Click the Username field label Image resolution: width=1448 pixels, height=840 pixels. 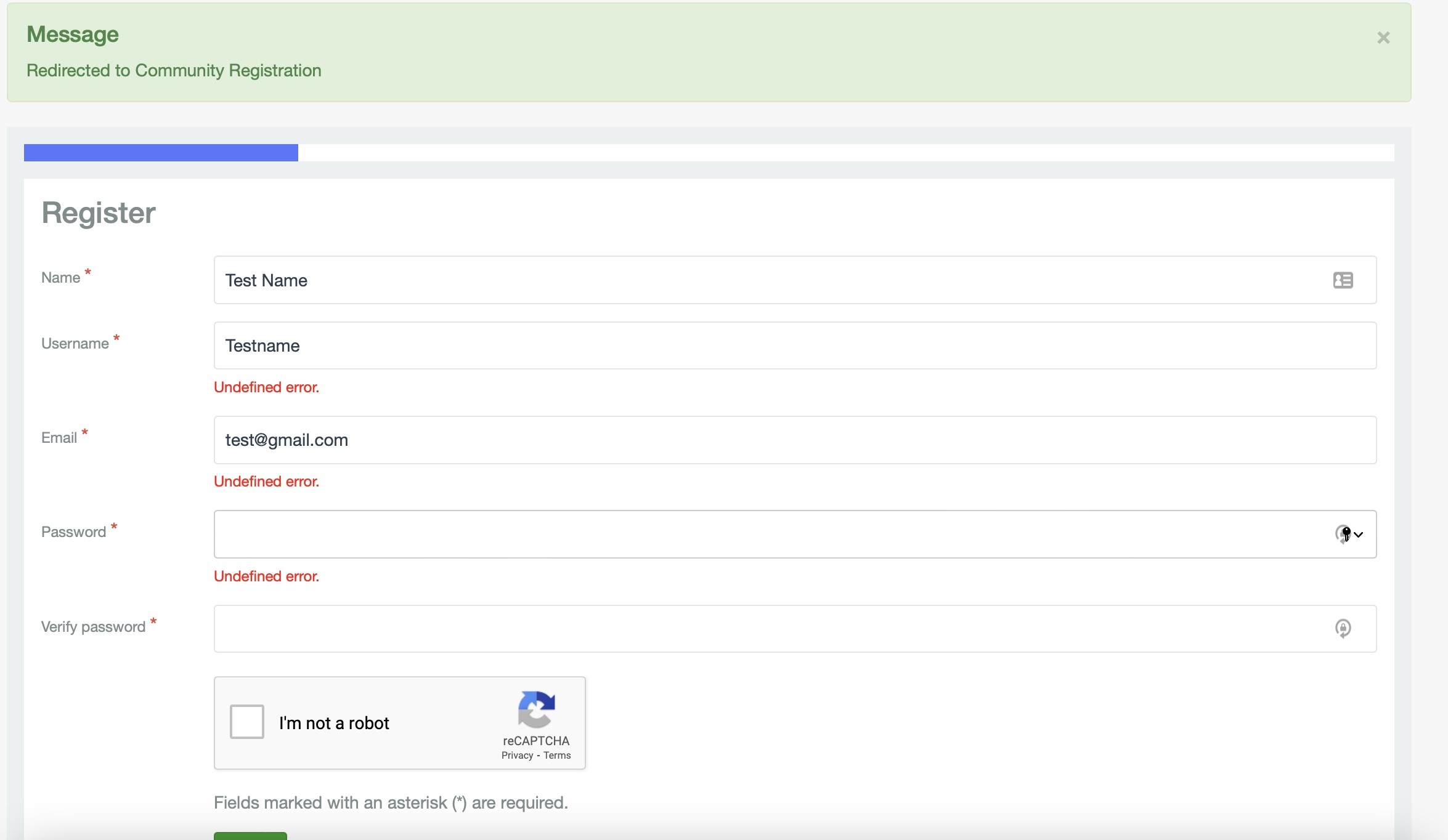pyautogui.click(x=75, y=344)
